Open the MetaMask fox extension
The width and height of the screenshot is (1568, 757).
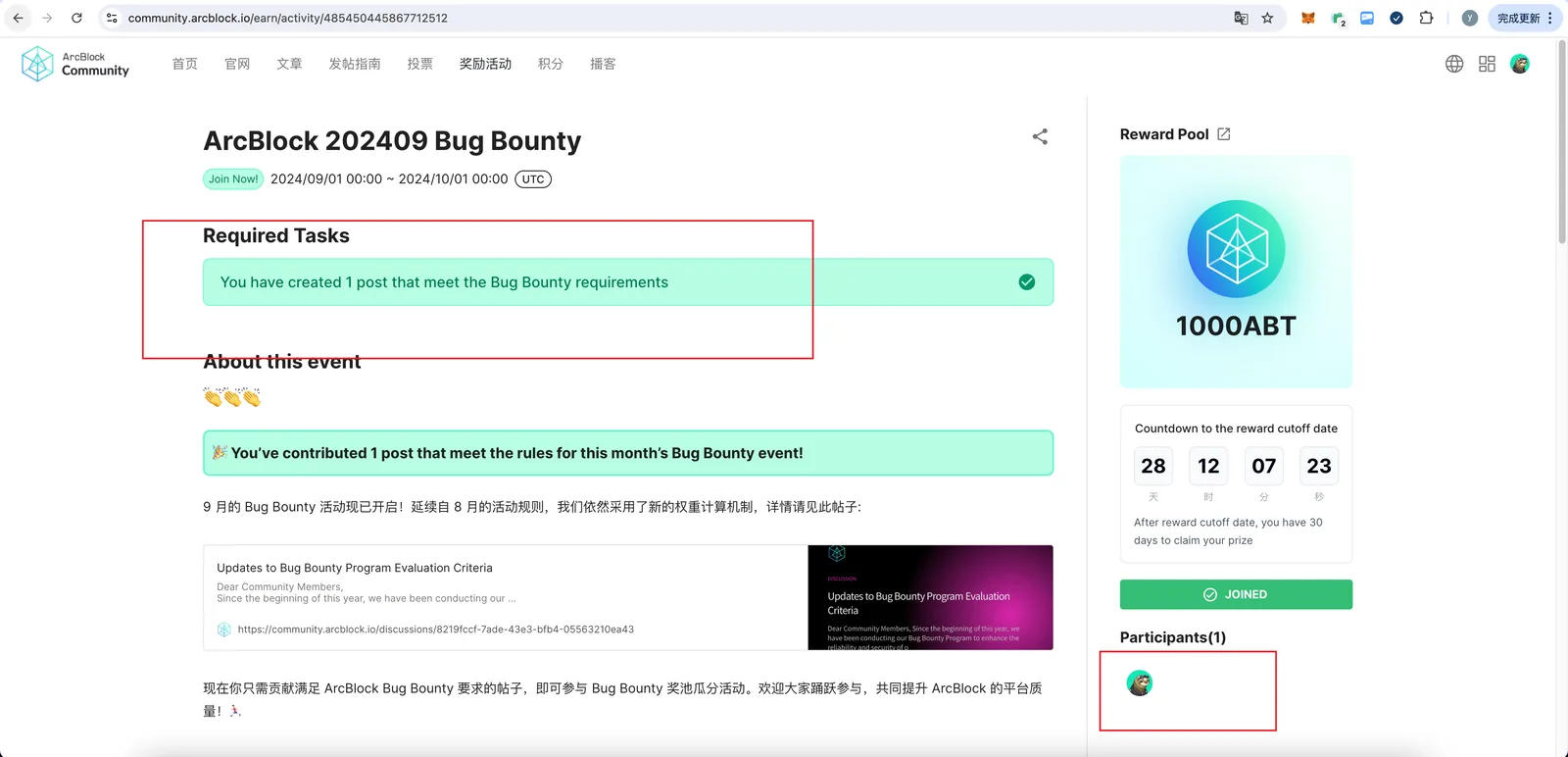[x=1307, y=18]
